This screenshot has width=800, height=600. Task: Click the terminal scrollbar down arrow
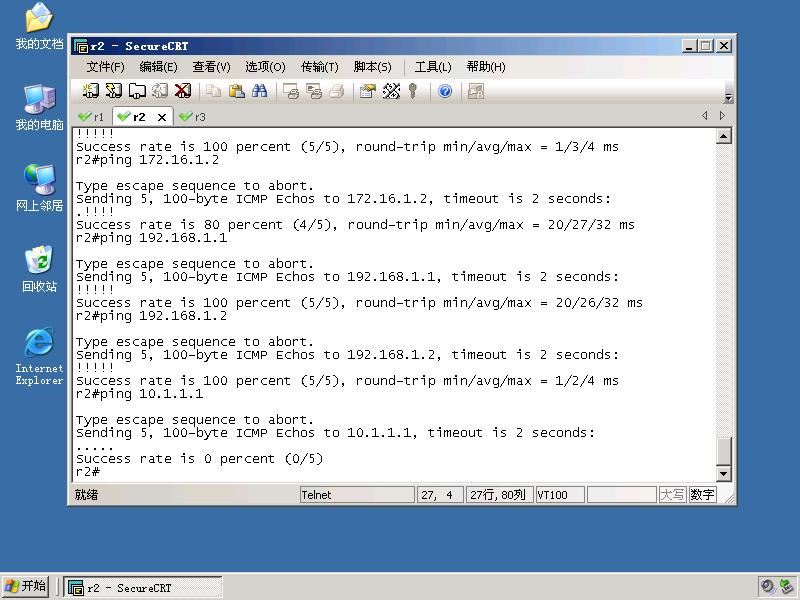723,473
